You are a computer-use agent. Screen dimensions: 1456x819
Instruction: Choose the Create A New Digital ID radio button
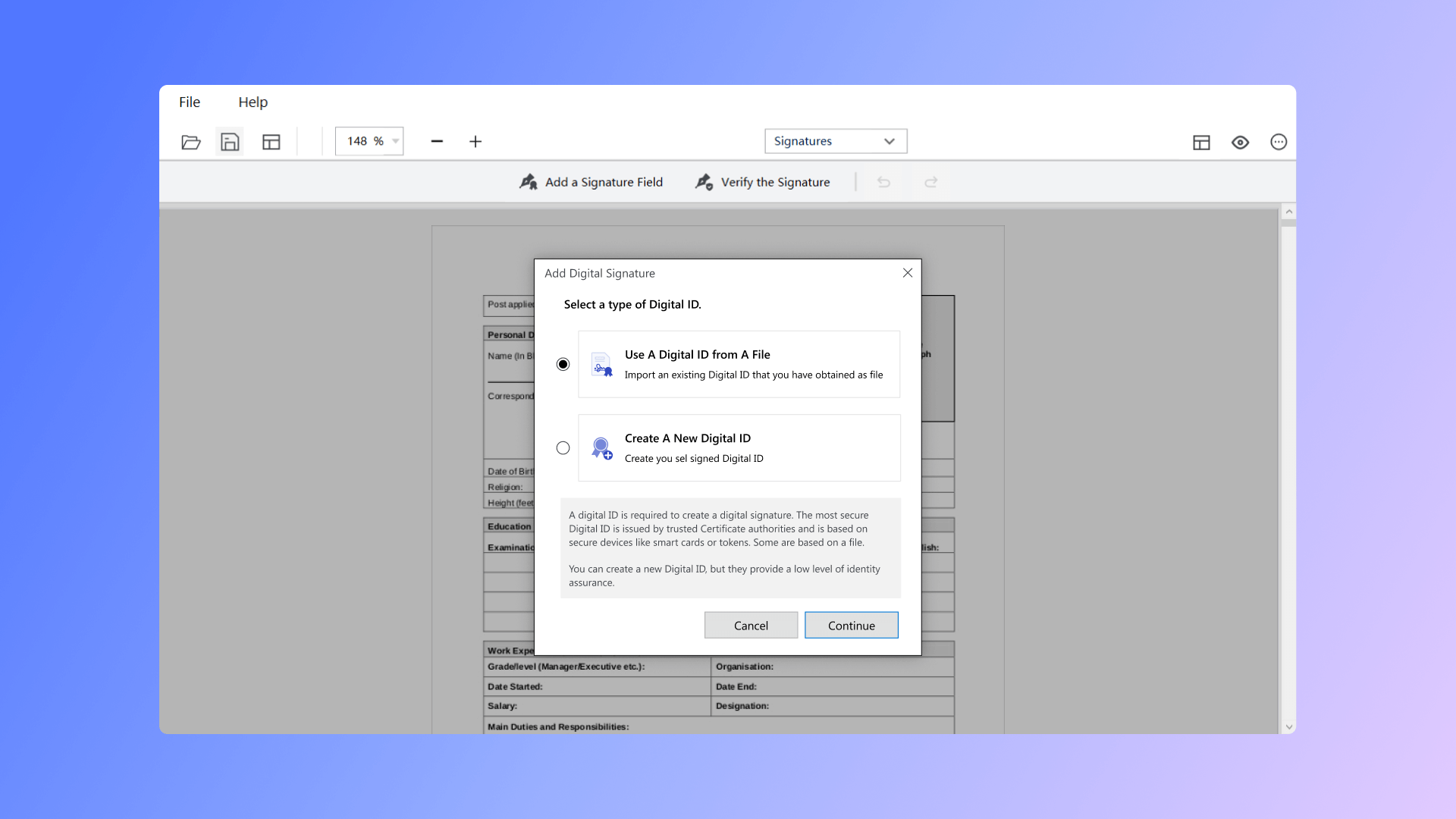(562, 447)
